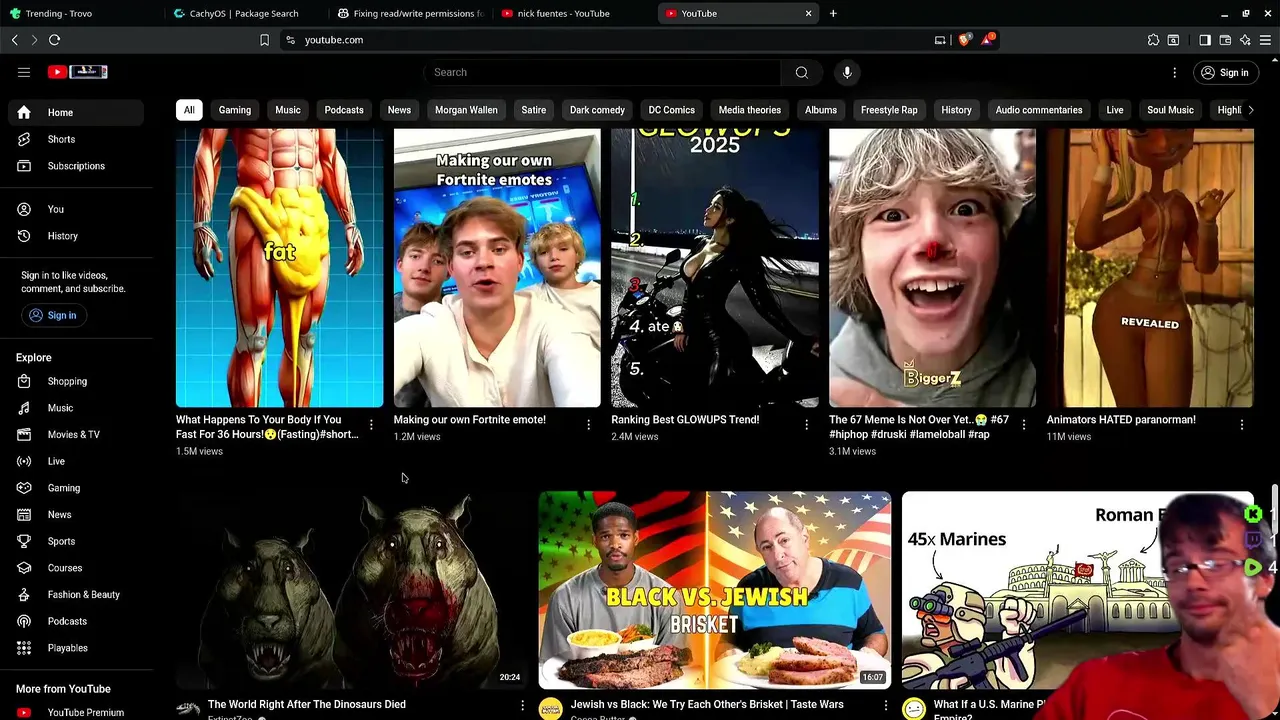Open Subscriptions in the sidebar

point(76,166)
